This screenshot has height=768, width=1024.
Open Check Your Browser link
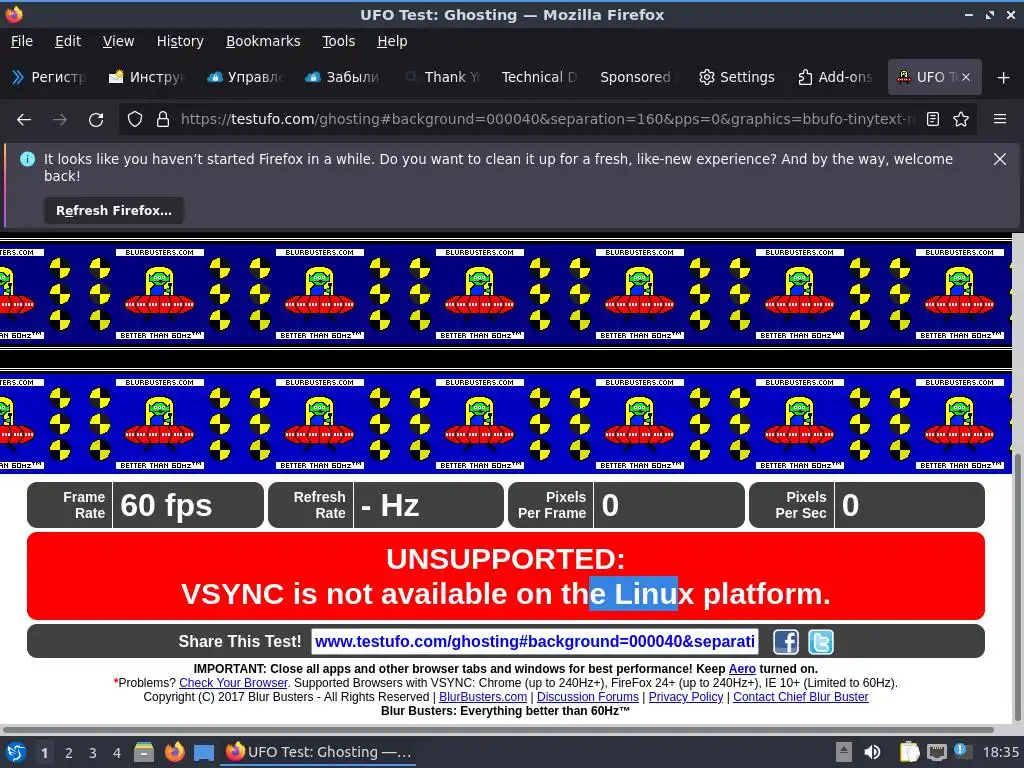click(233, 683)
